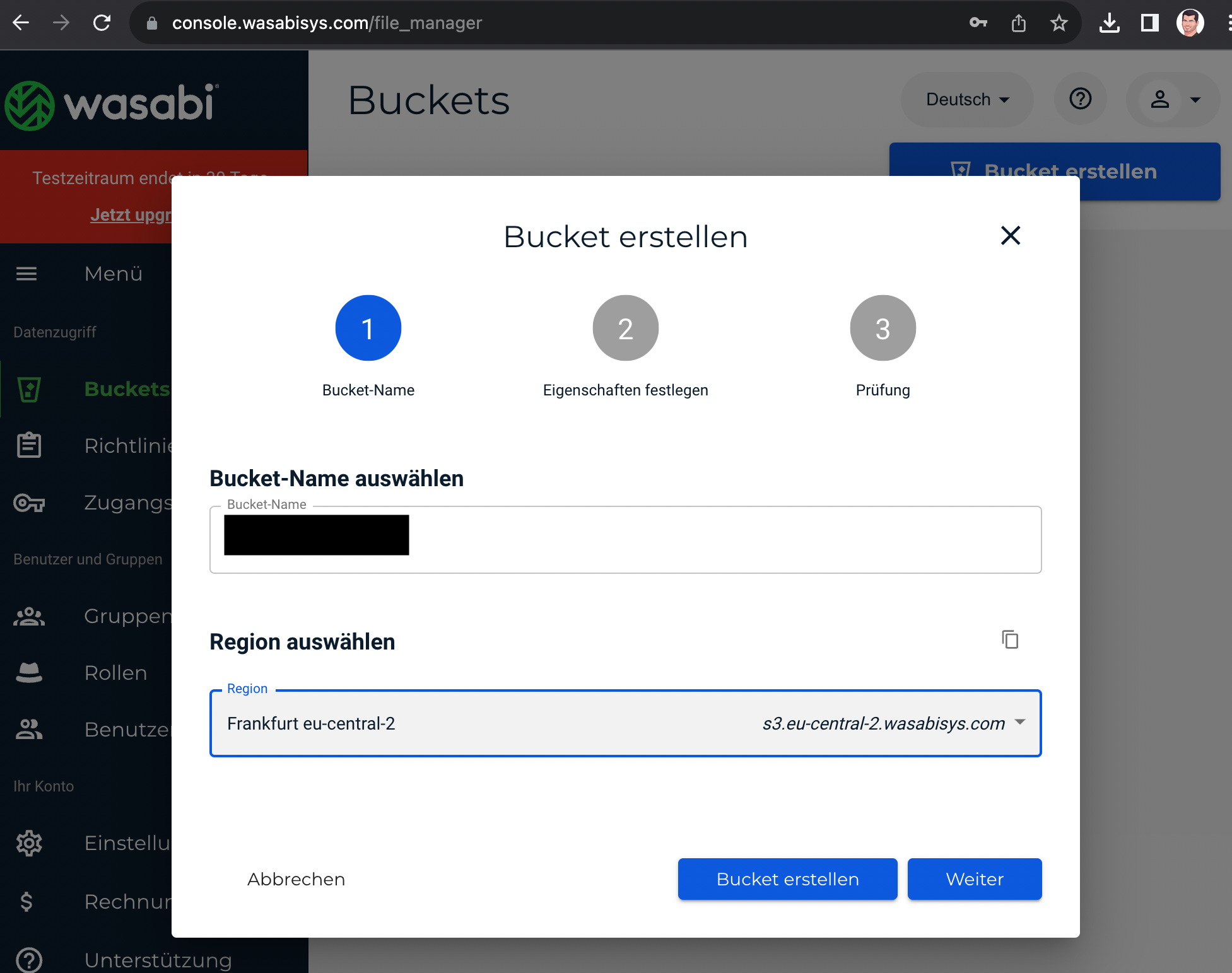The width and height of the screenshot is (1232, 973).
Task: Open the help question mark in header
Action: [1081, 99]
